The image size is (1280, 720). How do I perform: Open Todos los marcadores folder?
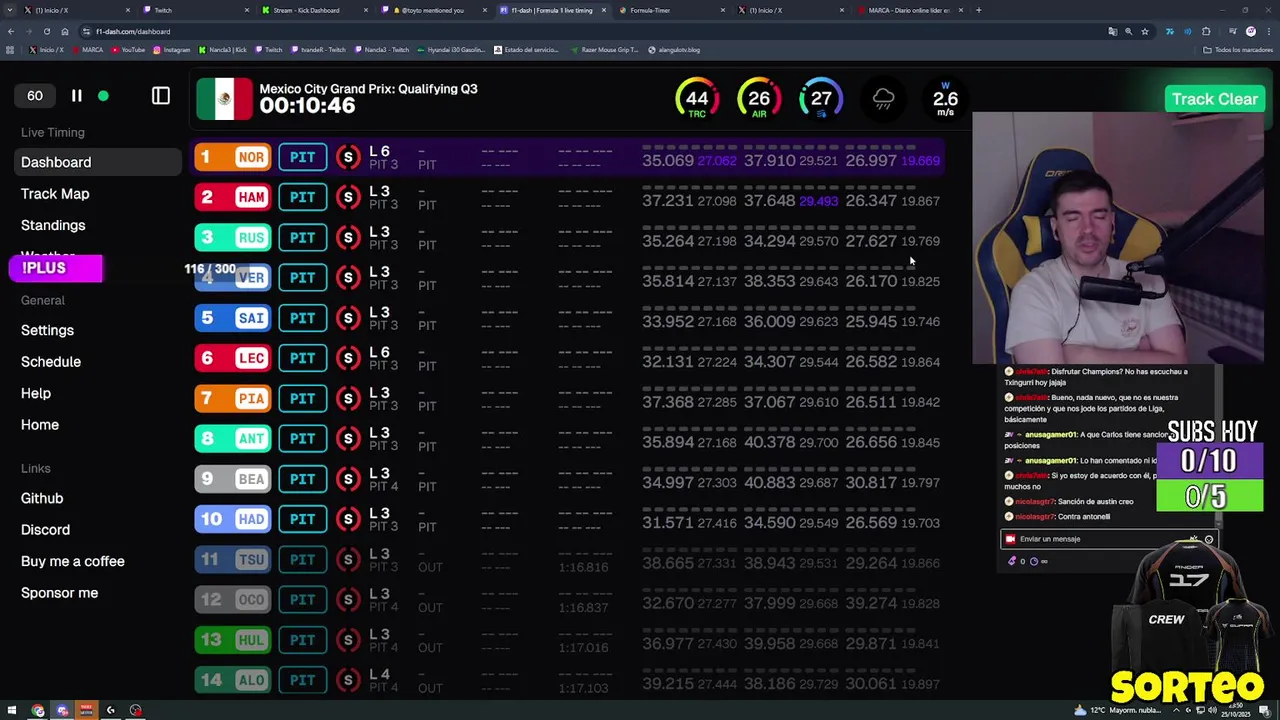(1238, 49)
